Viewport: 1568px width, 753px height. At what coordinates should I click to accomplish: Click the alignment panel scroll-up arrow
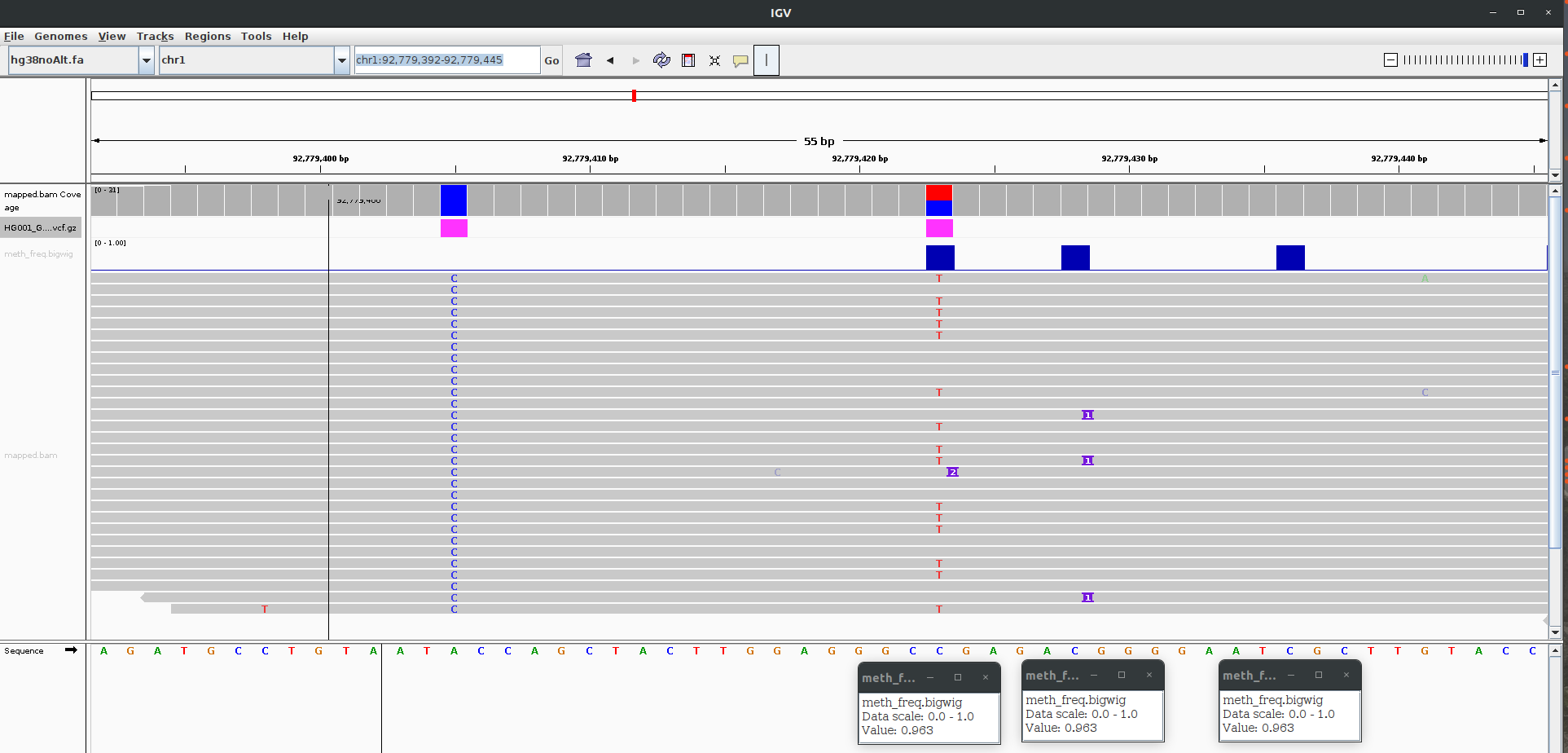[x=1555, y=191]
